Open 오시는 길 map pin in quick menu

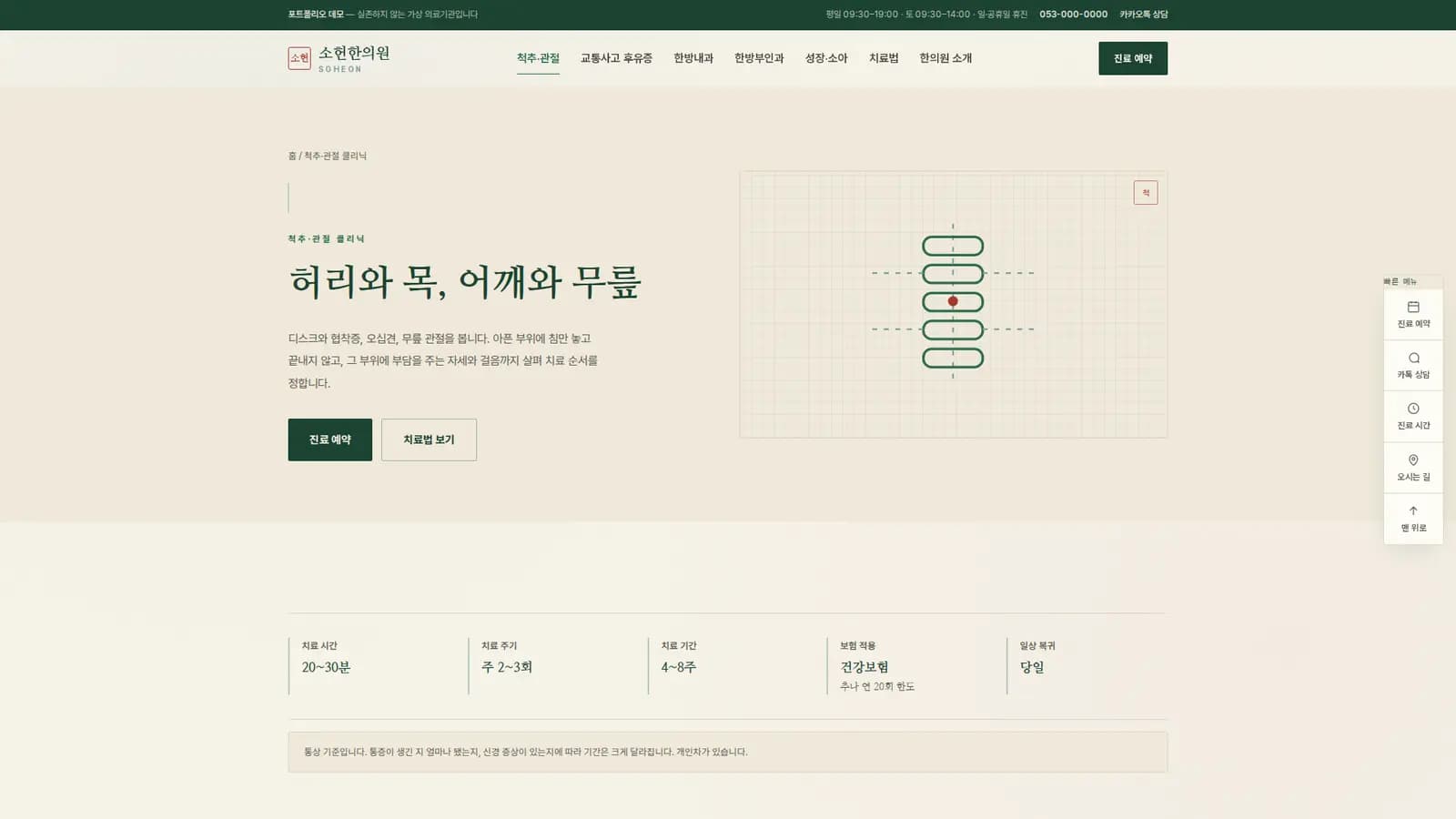1413,460
